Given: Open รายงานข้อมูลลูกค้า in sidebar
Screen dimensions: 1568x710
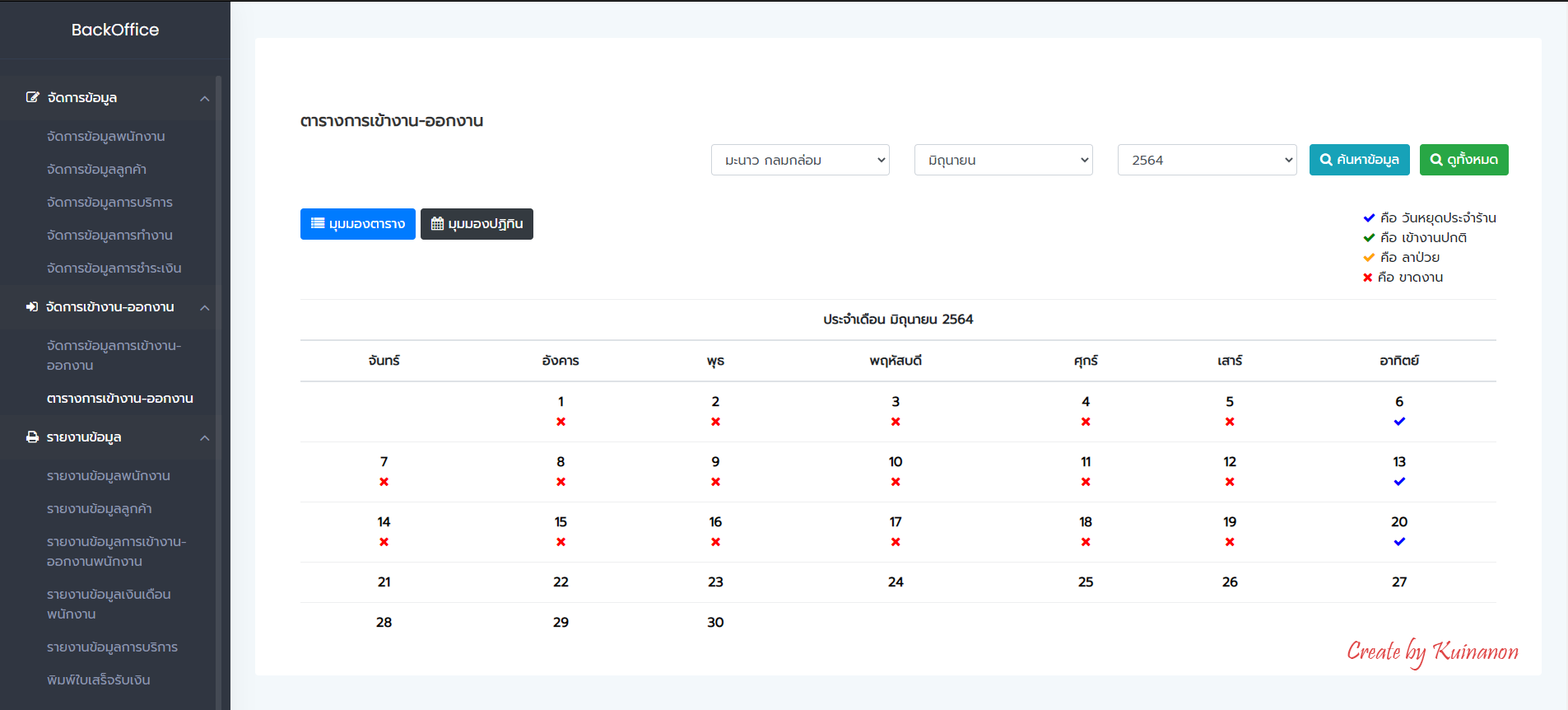Looking at the screenshot, I should coord(100,509).
